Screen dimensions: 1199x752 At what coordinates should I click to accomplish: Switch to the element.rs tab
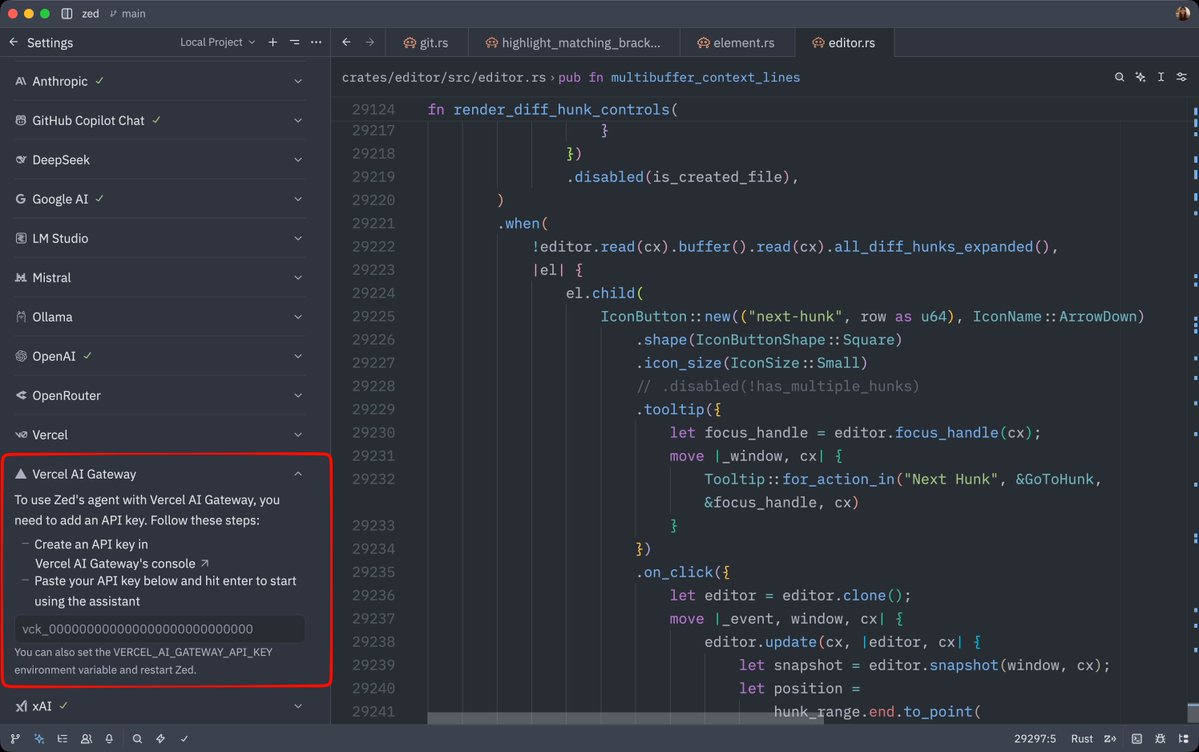point(736,43)
